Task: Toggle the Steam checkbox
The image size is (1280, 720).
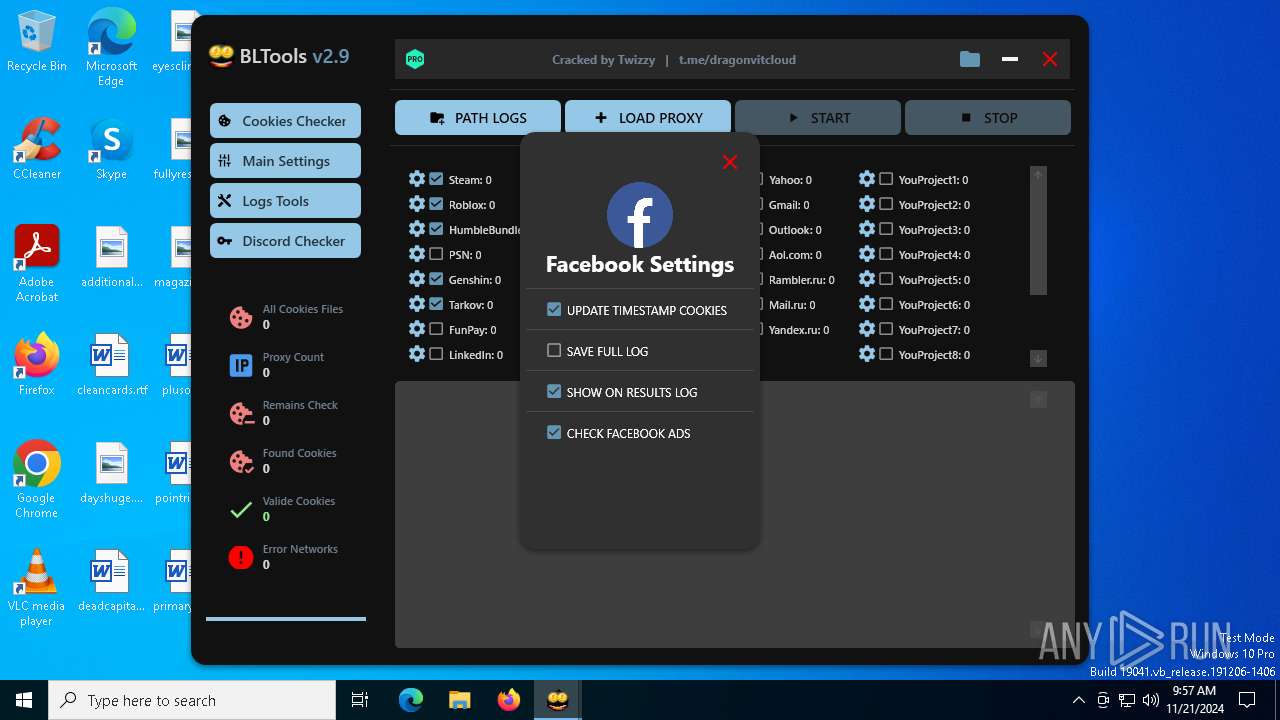Action: tap(436, 179)
